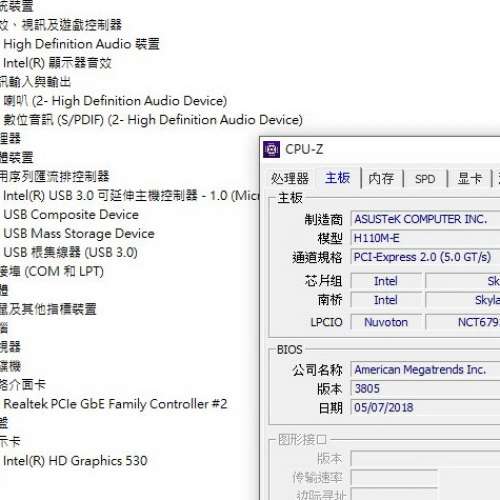500x500 pixels.
Task: Select USB Composite Device entry
Action: [x=71, y=215]
